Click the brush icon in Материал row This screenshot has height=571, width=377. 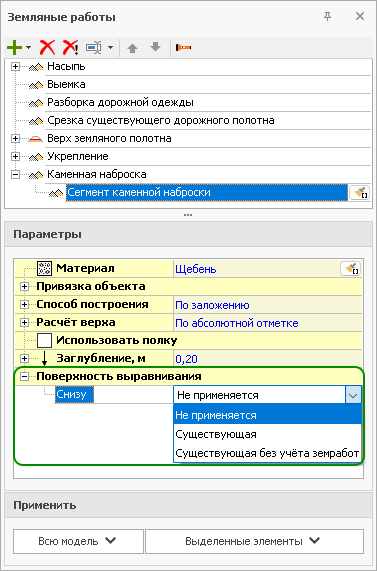(x=350, y=269)
